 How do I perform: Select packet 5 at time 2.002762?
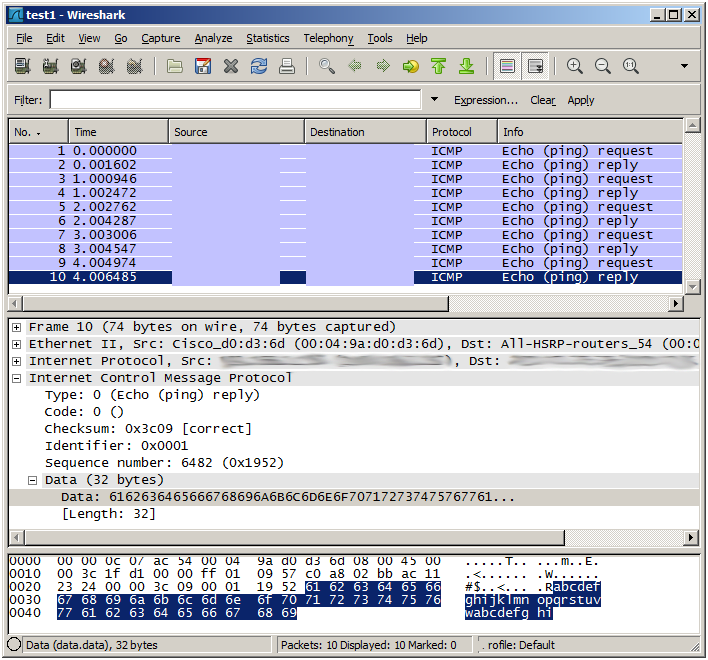(x=345, y=207)
